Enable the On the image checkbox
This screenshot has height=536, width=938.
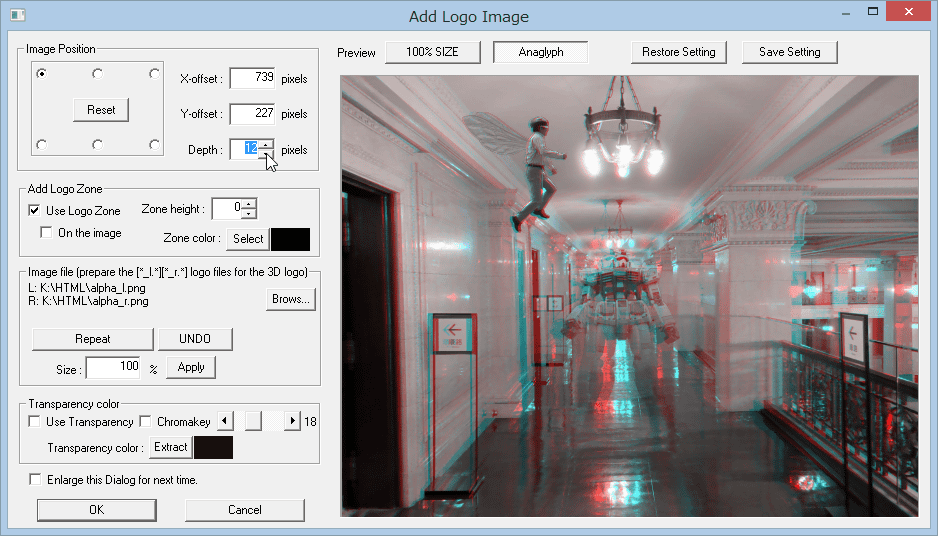[x=46, y=232]
